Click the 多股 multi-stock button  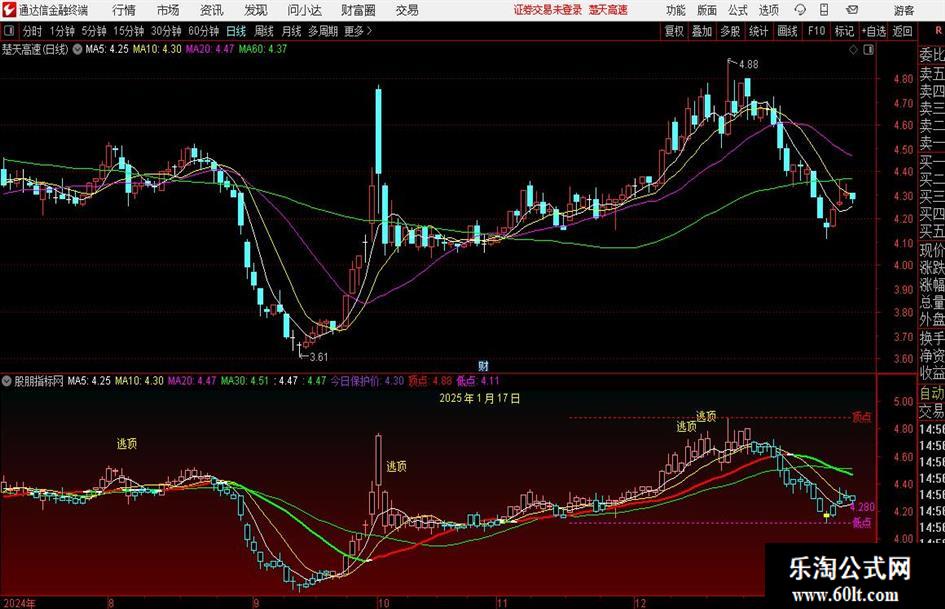tap(730, 31)
